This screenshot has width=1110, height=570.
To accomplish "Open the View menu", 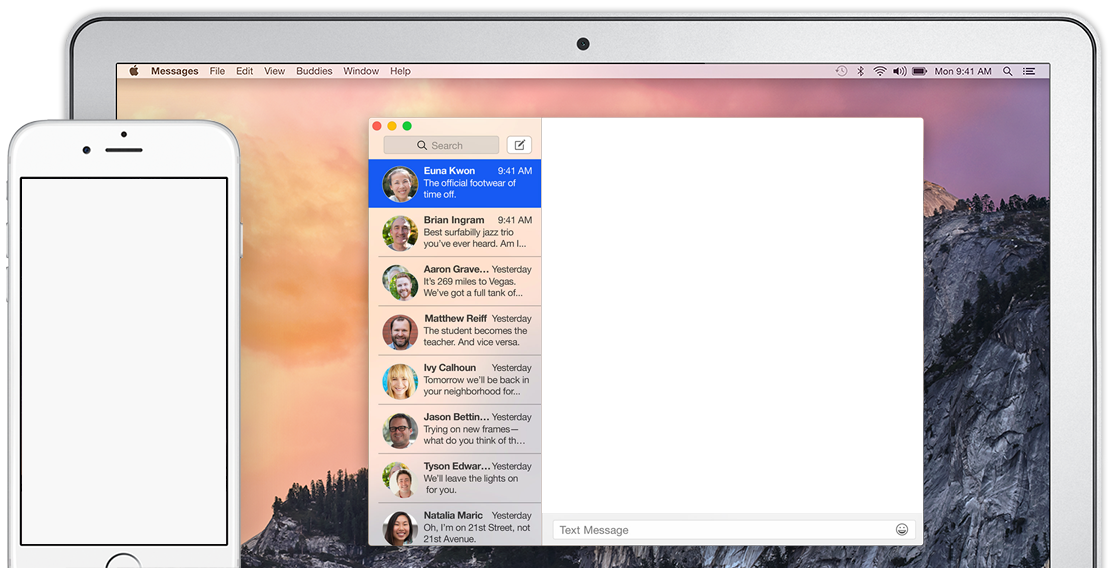I will pos(275,71).
